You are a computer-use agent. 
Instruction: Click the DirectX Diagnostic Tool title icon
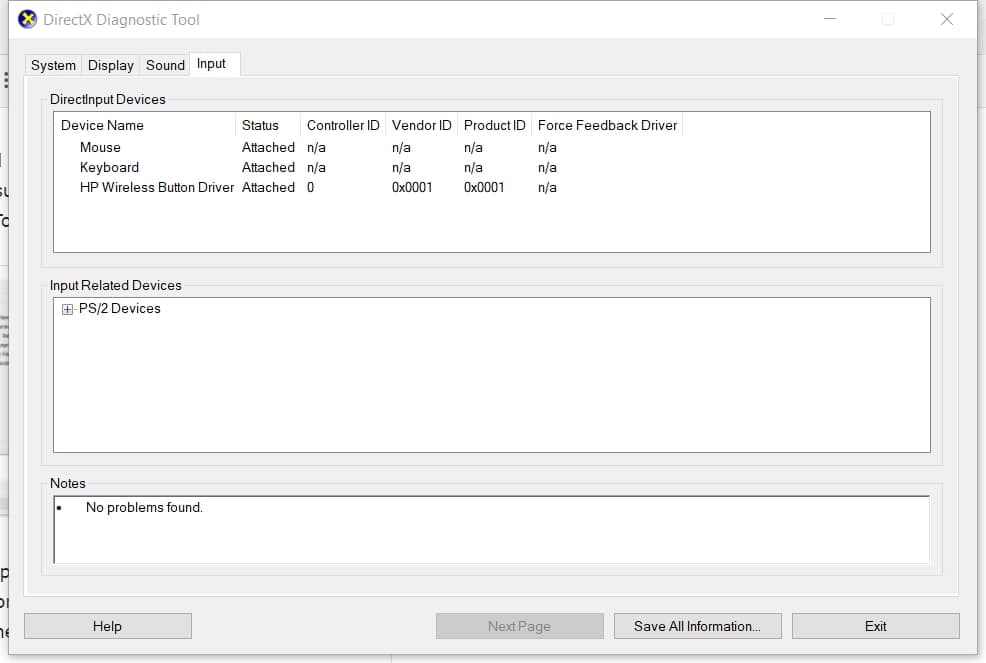[x=28, y=20]
